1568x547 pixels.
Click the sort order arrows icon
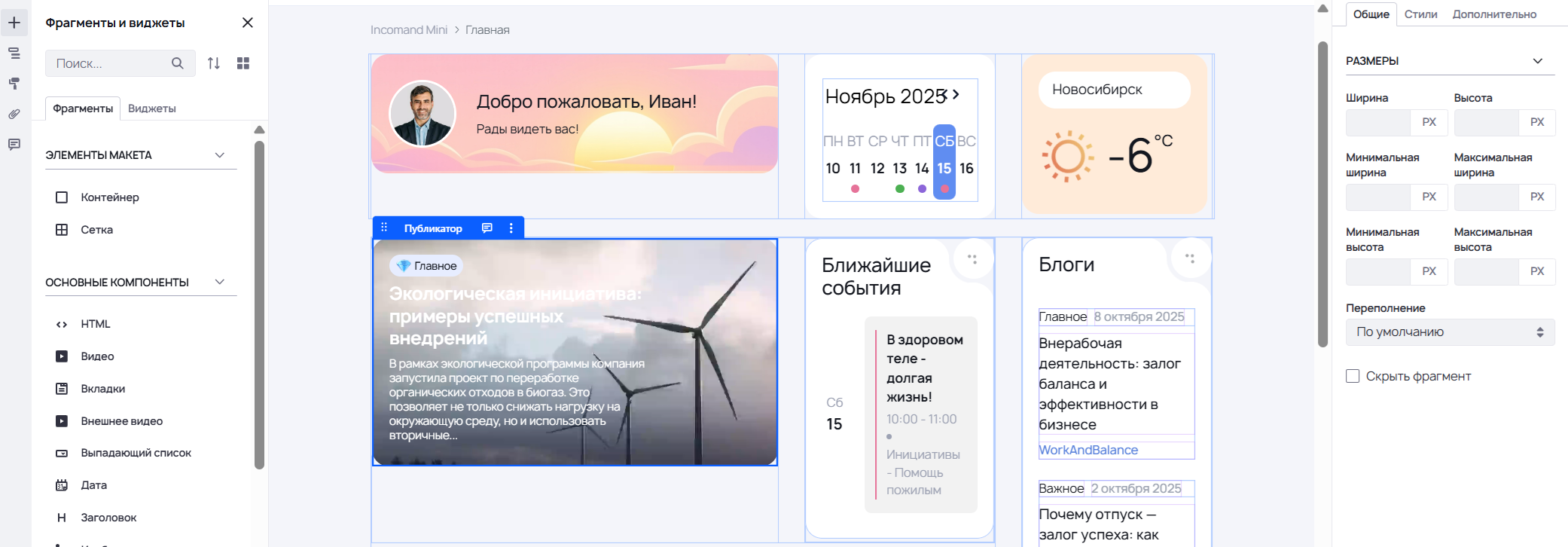(214, 63)
